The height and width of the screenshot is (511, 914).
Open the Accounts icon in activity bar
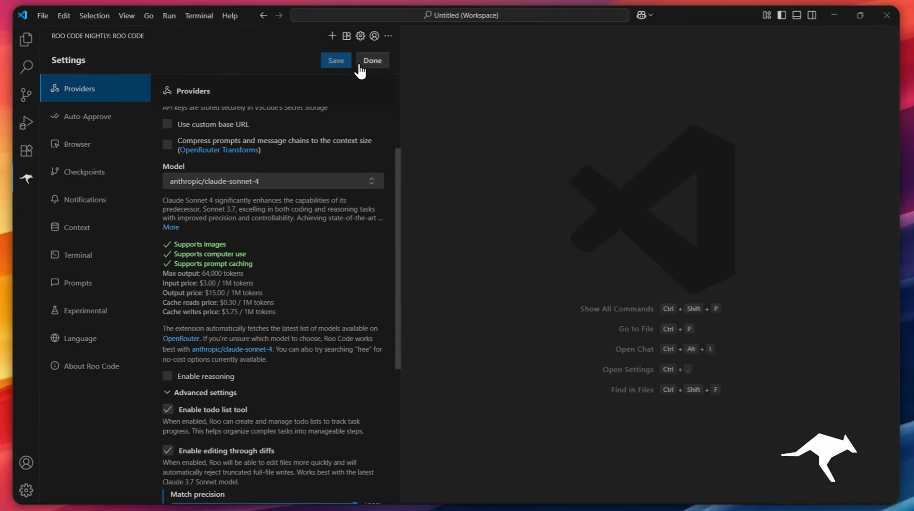(x=26, y=463)
